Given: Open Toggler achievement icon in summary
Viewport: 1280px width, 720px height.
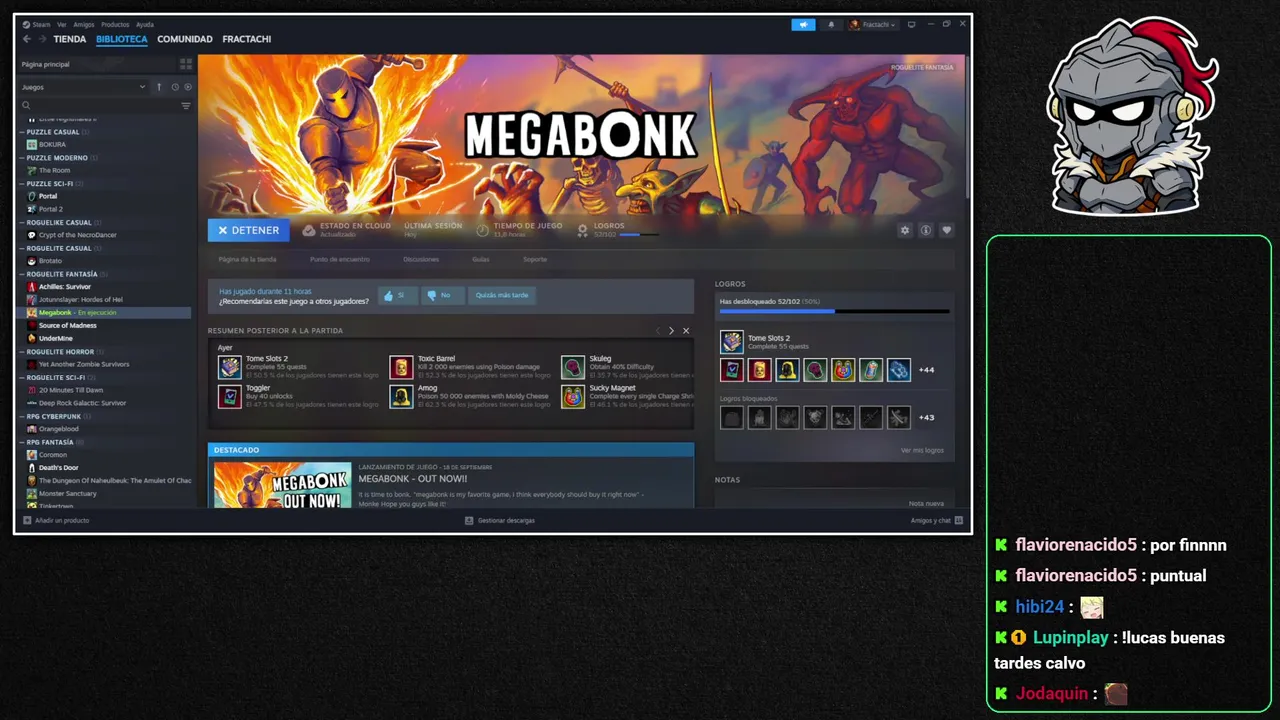Looking at the screenshot, I should tap(229, 397).
